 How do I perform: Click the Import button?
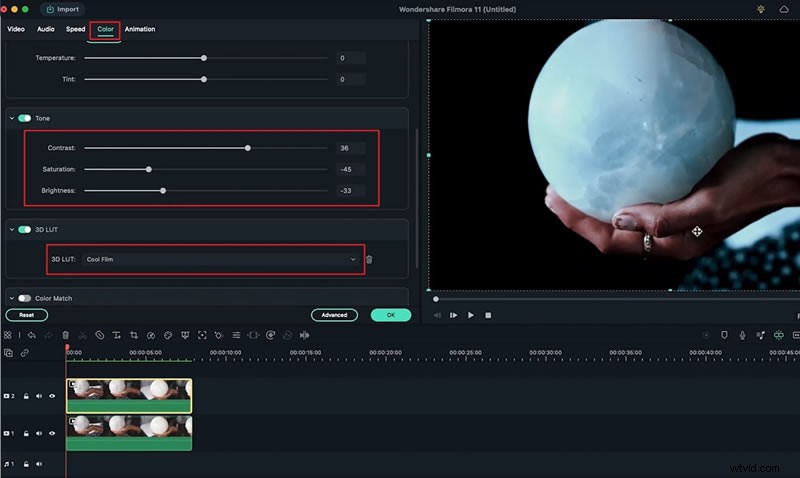coord(63,9)
